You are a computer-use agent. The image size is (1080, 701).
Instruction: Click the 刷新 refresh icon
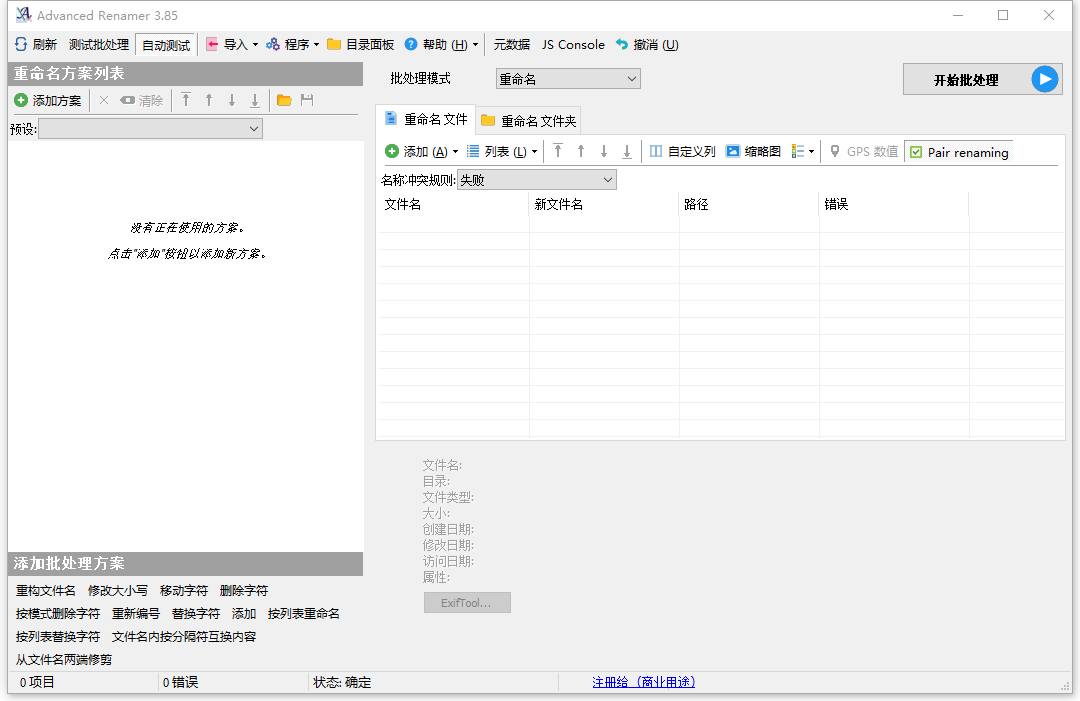click(21, 45)
